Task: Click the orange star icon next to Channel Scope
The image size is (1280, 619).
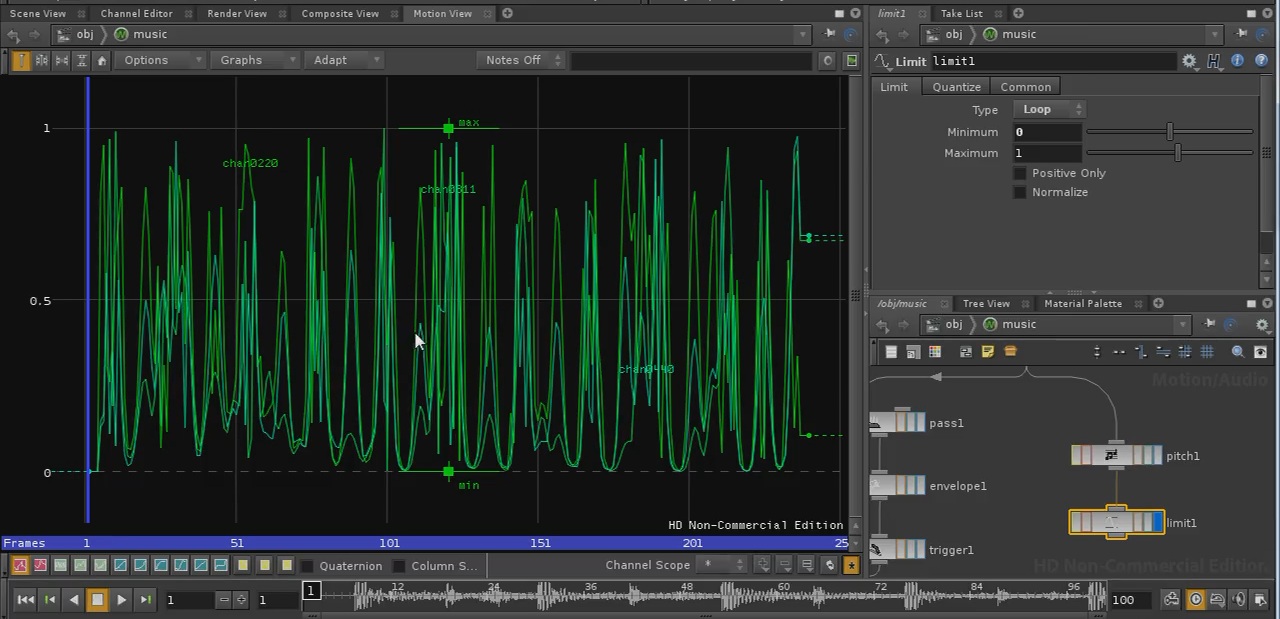Action: click(x=851, y=566)
